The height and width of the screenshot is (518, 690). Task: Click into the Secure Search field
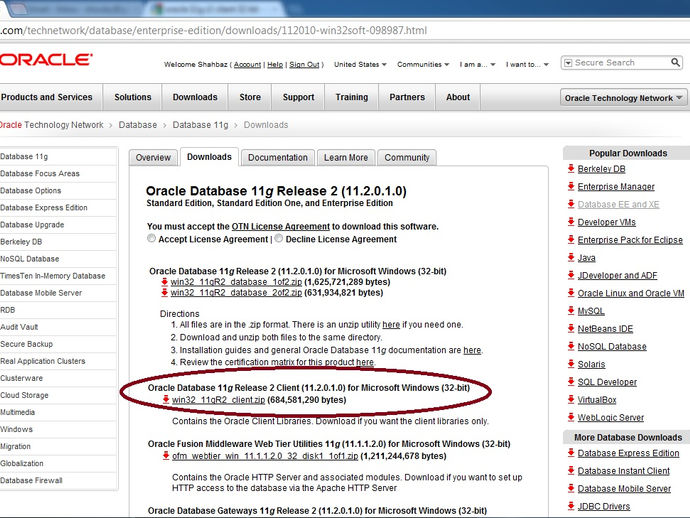coord(621,63)
